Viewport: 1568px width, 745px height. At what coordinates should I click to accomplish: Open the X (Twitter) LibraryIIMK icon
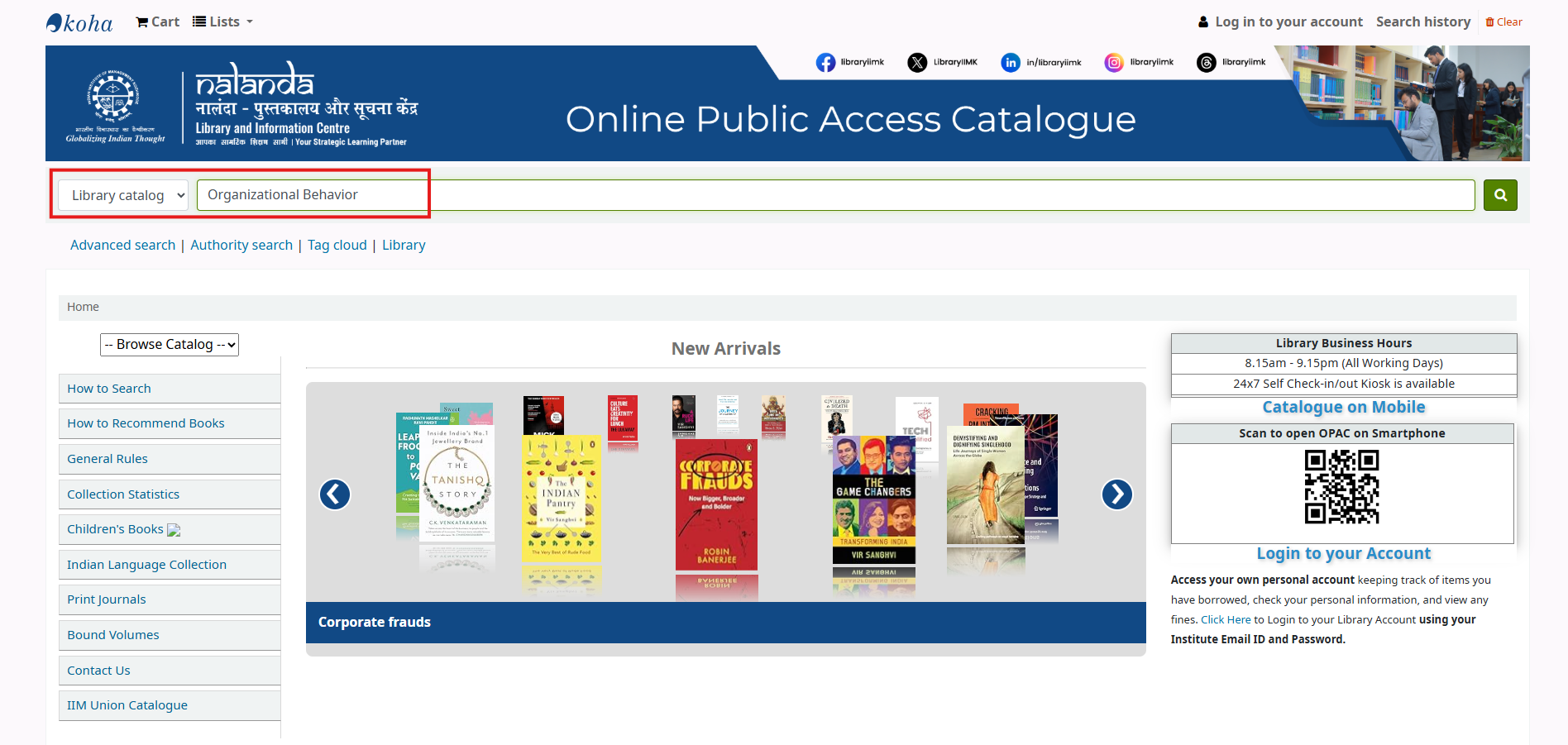click(x=917, y=63)
